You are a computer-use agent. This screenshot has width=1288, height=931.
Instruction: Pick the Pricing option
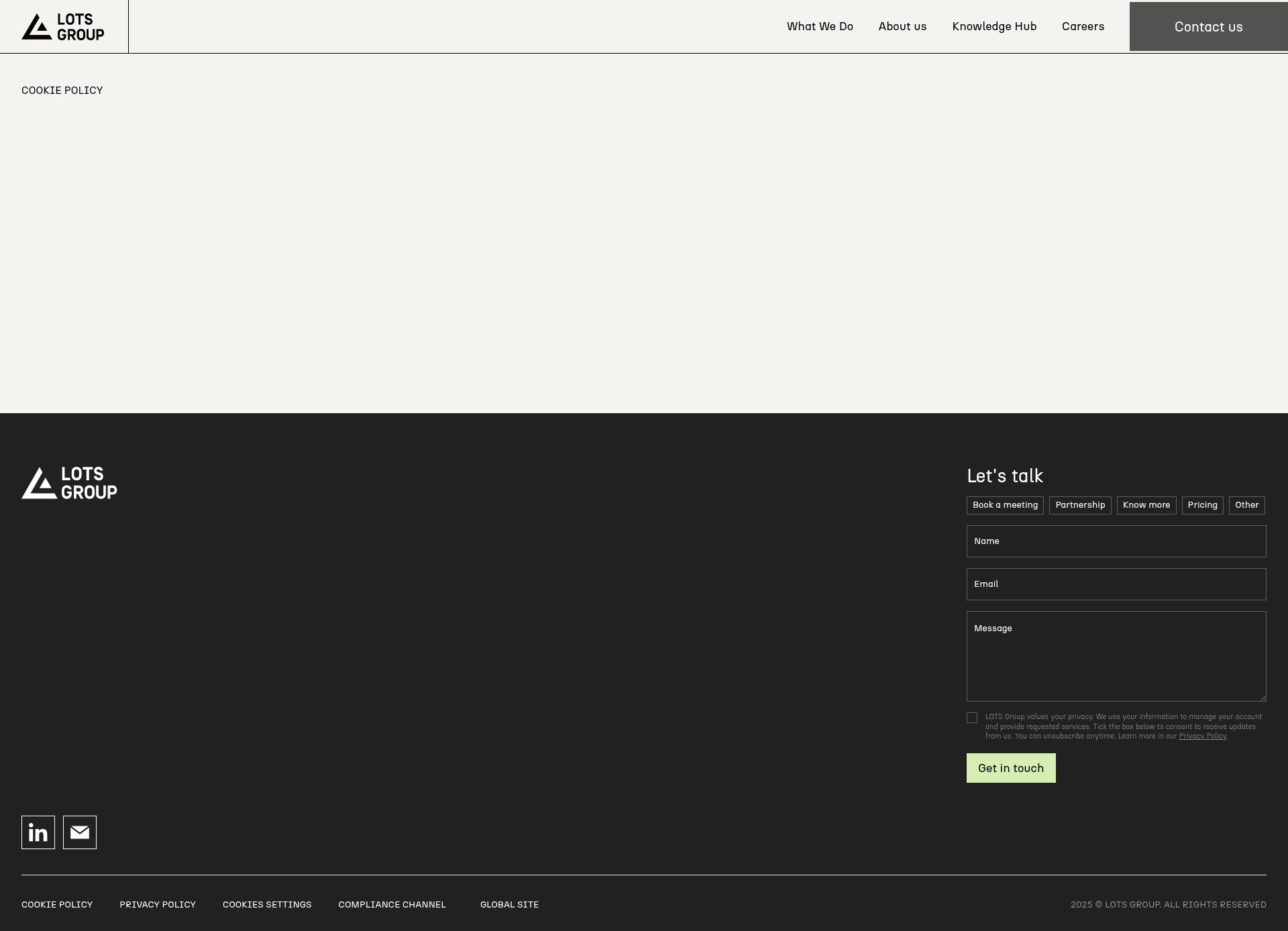pos(1202,505)
